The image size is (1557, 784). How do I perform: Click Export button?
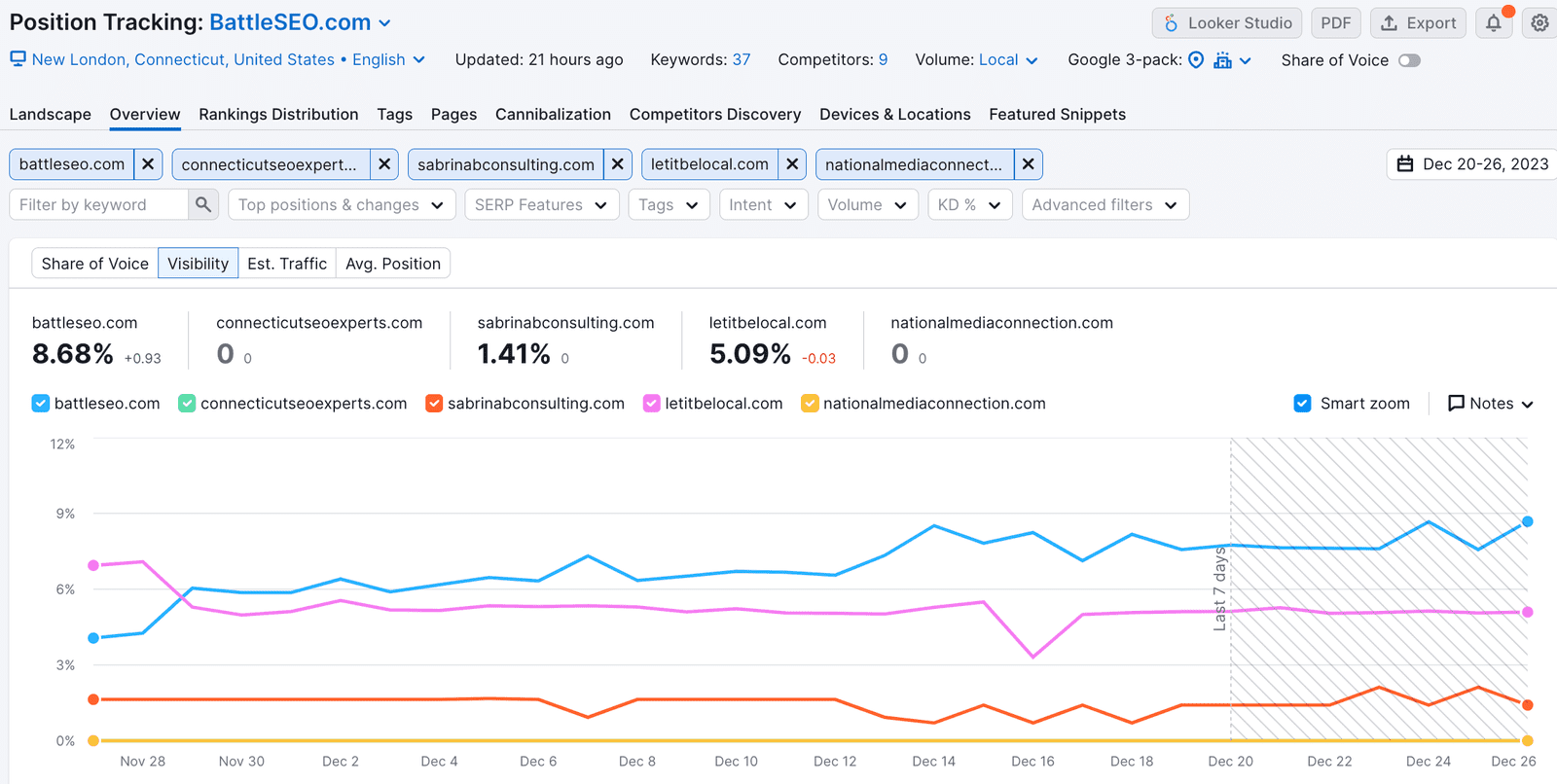(x=1419, y=23)
